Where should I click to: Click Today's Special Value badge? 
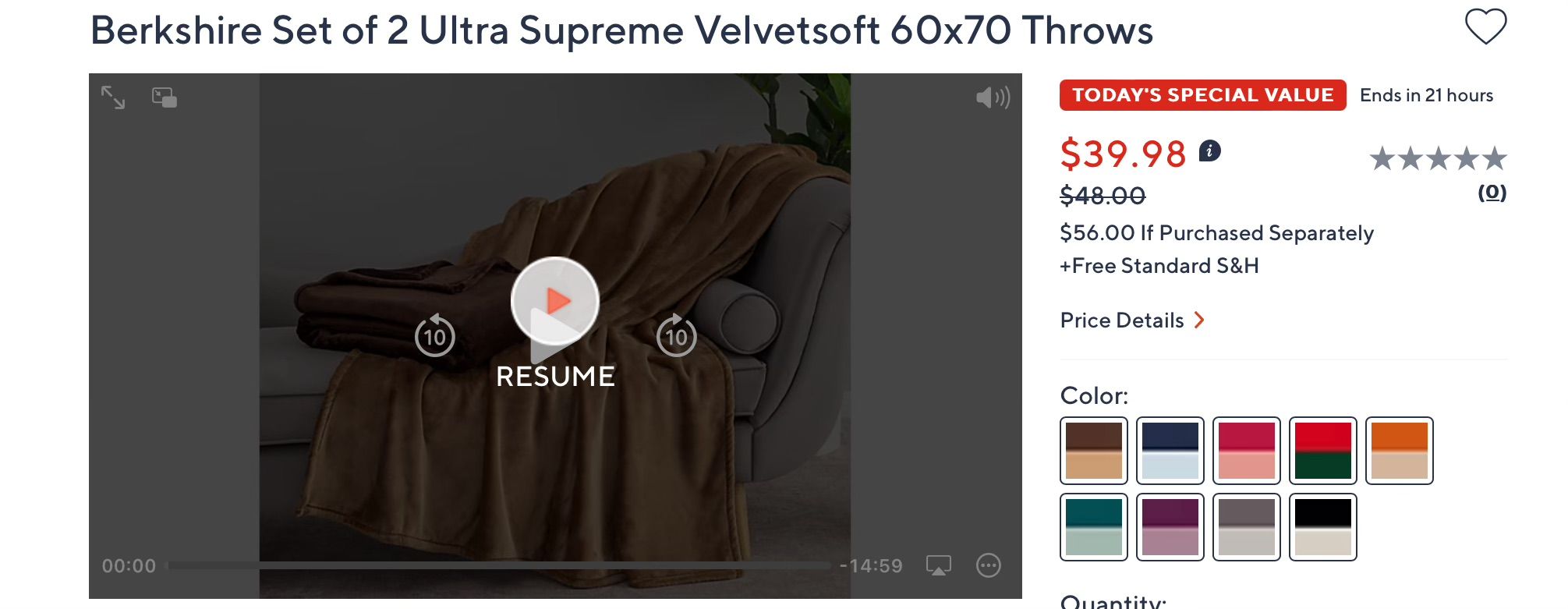[1202, 95]
